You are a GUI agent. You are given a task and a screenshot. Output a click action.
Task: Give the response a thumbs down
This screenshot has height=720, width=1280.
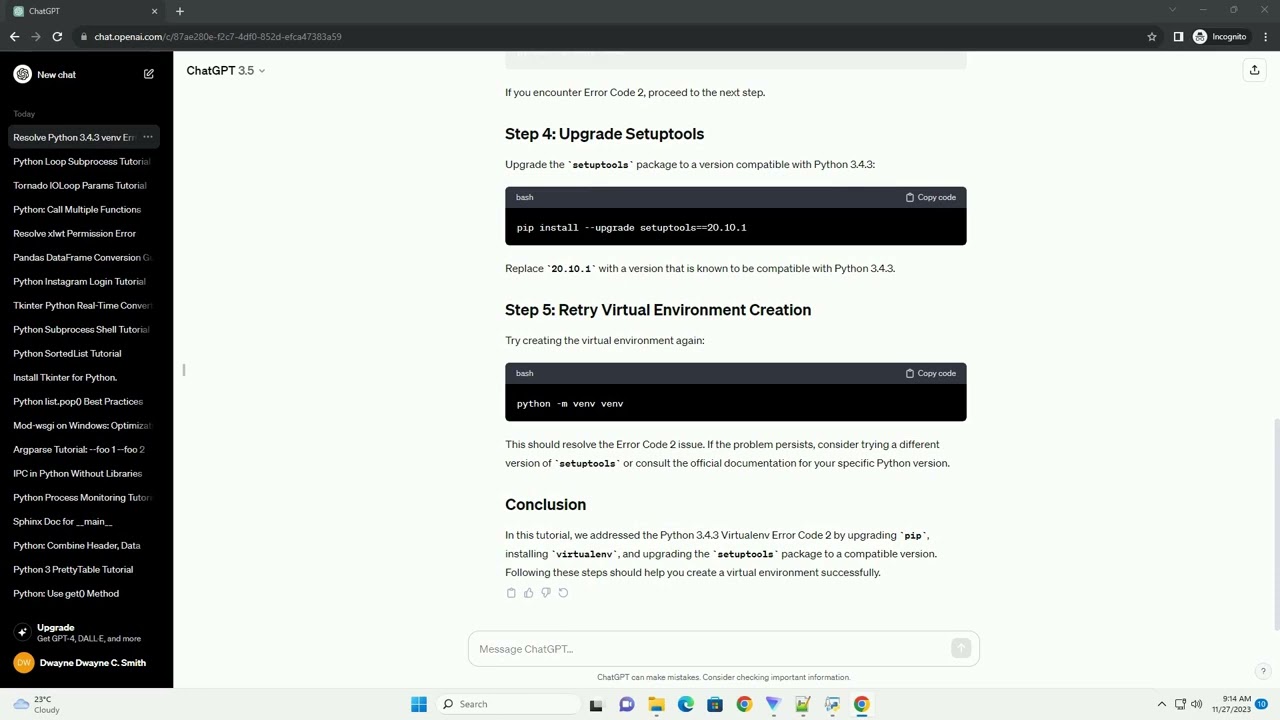[x=545, y=593]
